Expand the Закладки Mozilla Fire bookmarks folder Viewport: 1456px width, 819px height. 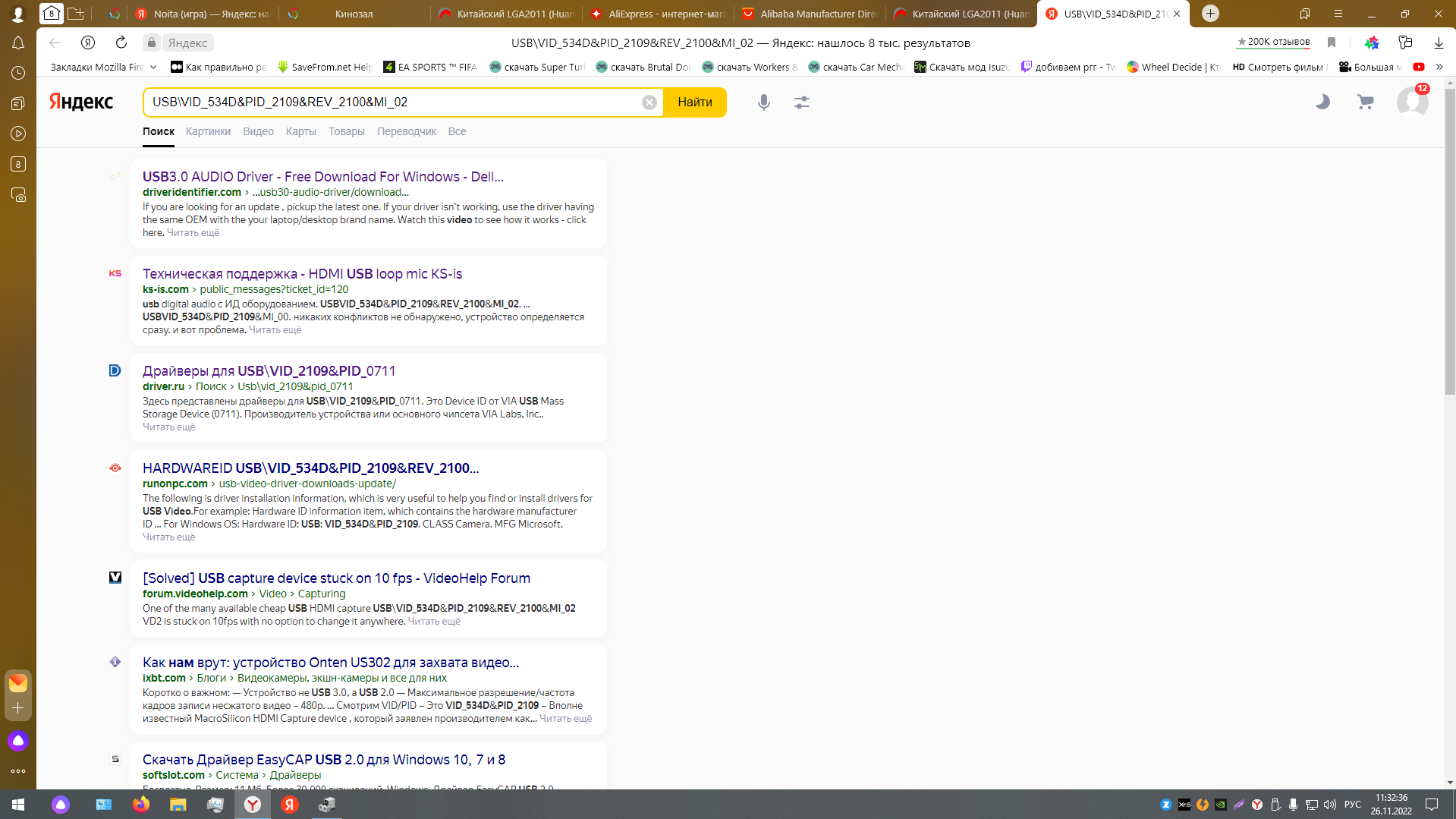coord(103,67)
